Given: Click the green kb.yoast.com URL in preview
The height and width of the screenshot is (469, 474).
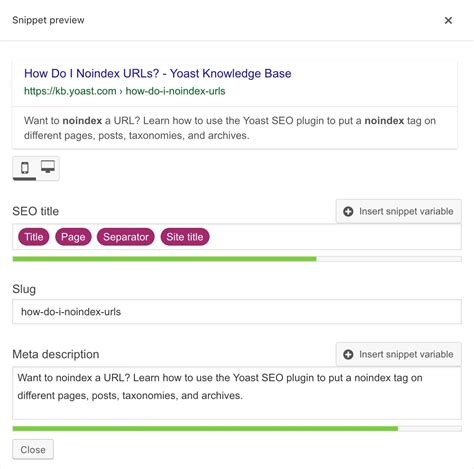Looking at the screenshot, I should pyautogui.click(x=125, y=91).
